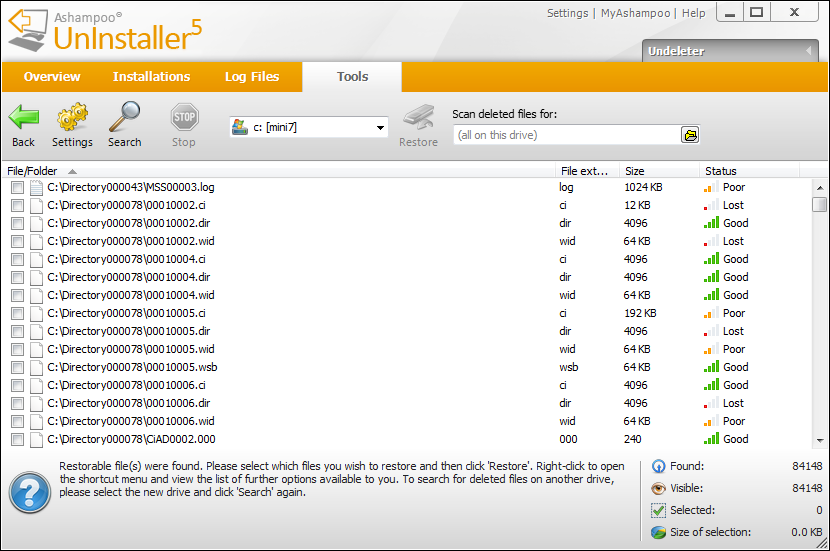Check the box for 00010002.ci

coord(17,205)
